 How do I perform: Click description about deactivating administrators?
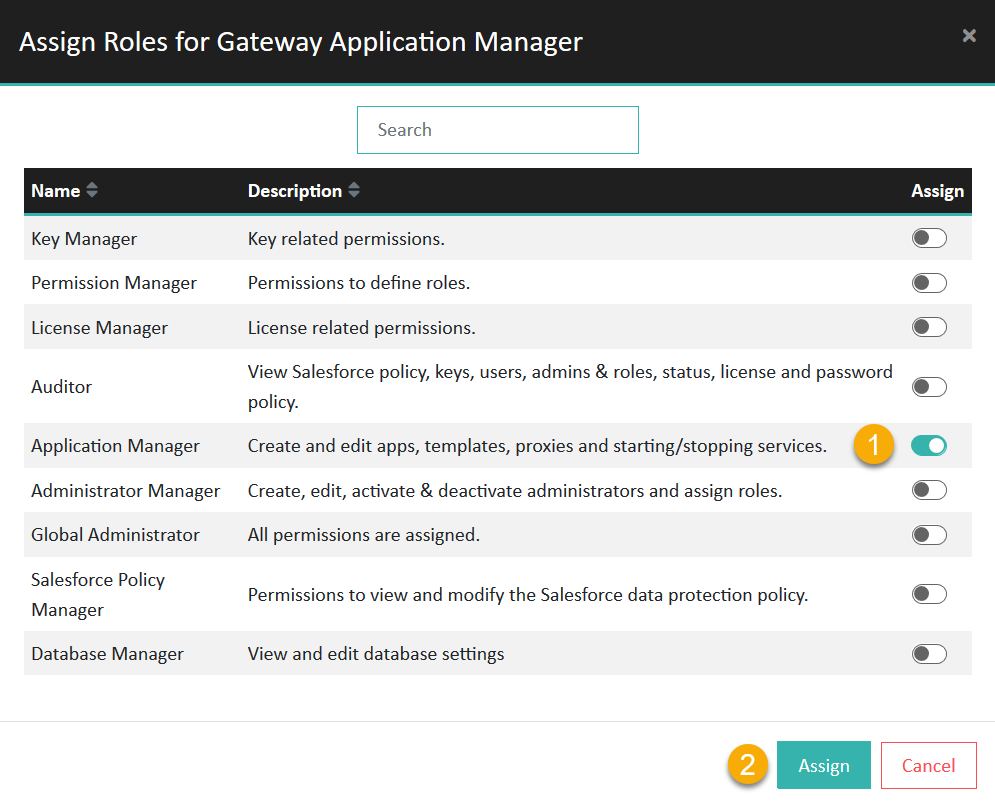click(x=515, y=491)
